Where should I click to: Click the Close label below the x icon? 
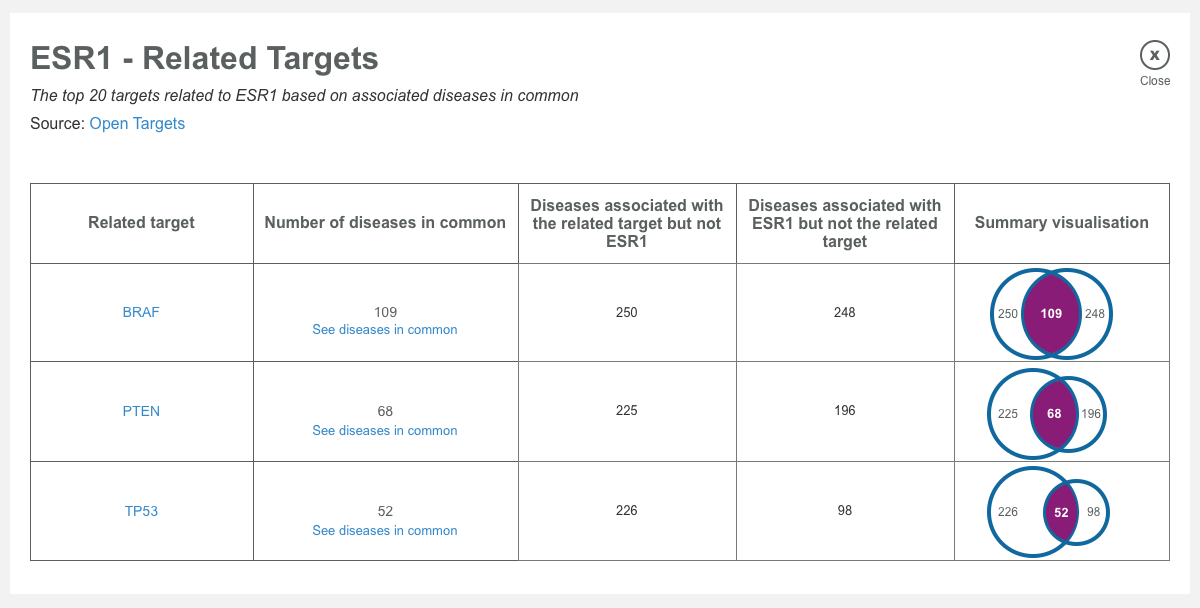(1154, 81)
